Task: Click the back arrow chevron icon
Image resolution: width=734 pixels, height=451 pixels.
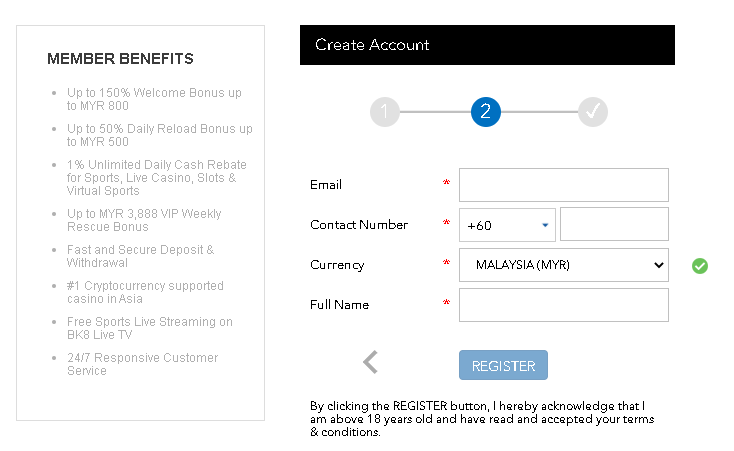Action: click(370, 362)
